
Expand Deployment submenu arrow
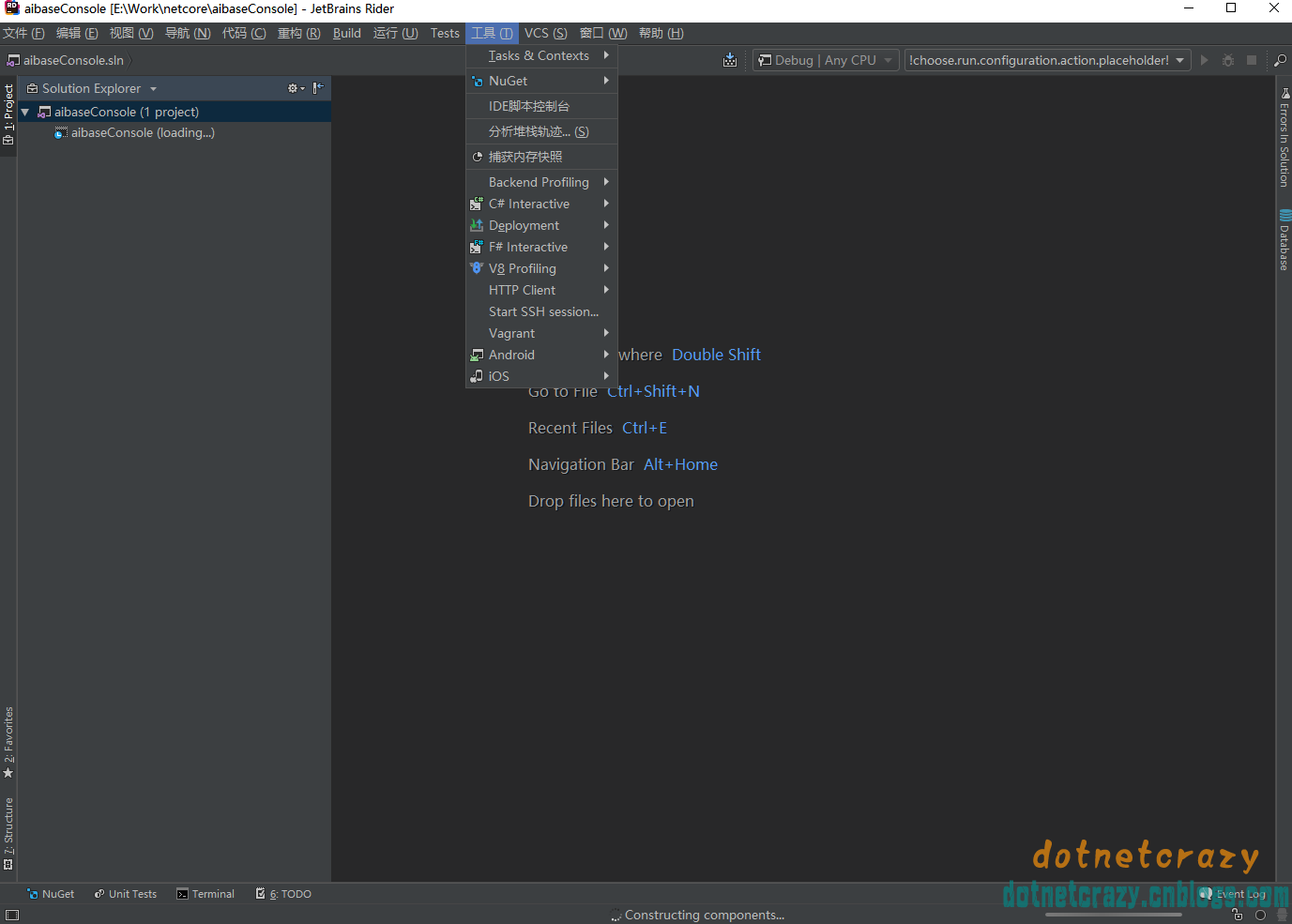point(606,225)
